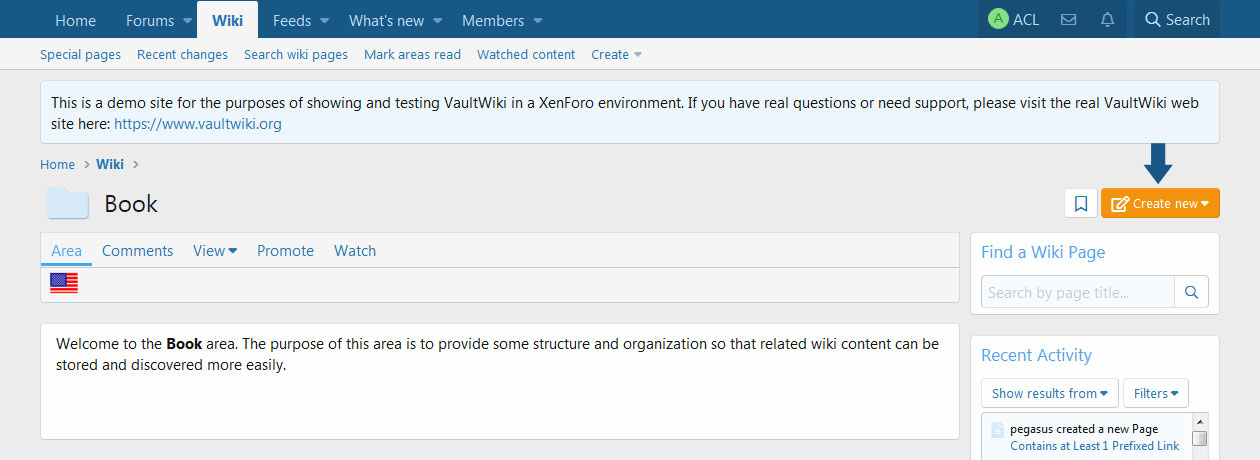Click the Book area folder icon

point(68,203)
